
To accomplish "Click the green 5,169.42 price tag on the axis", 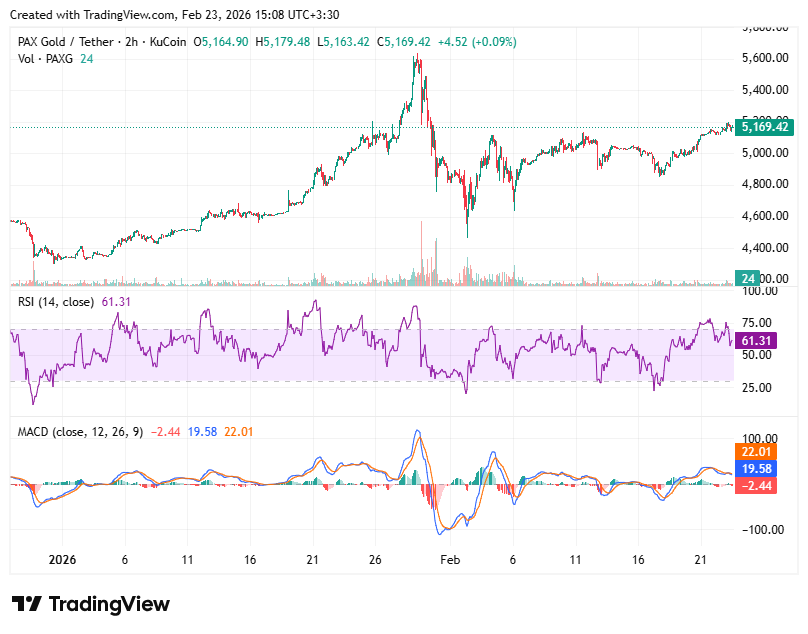I will [764, 127].
